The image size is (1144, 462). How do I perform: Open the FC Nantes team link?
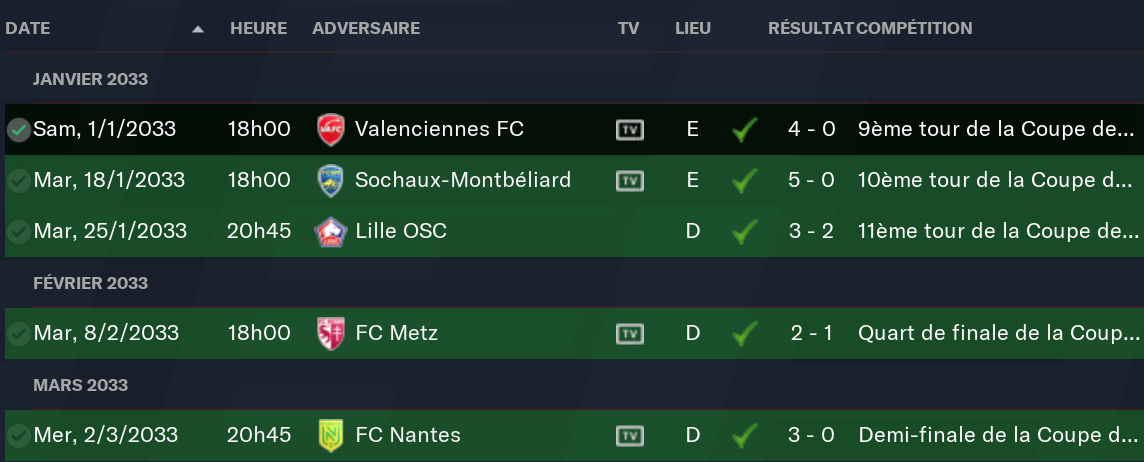pyautogui.click(x=408, y=436)
